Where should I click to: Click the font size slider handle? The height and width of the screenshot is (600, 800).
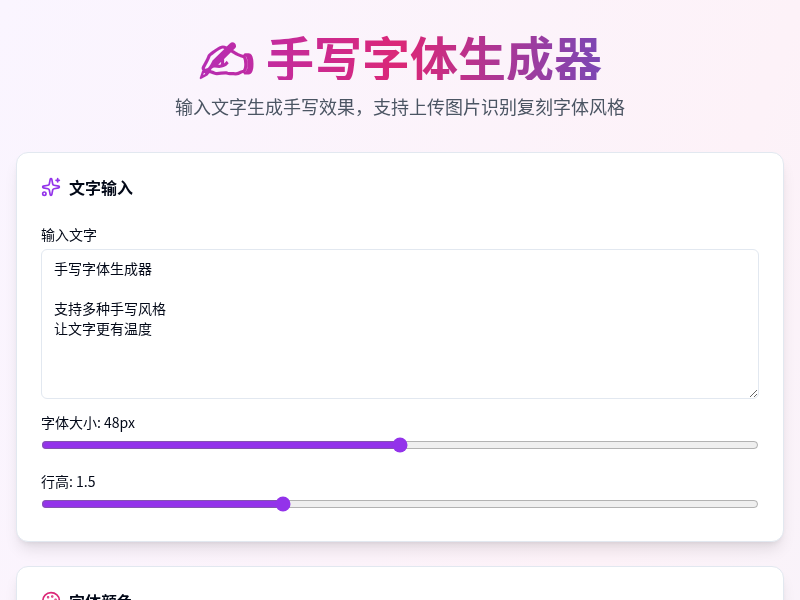[400, 445]
